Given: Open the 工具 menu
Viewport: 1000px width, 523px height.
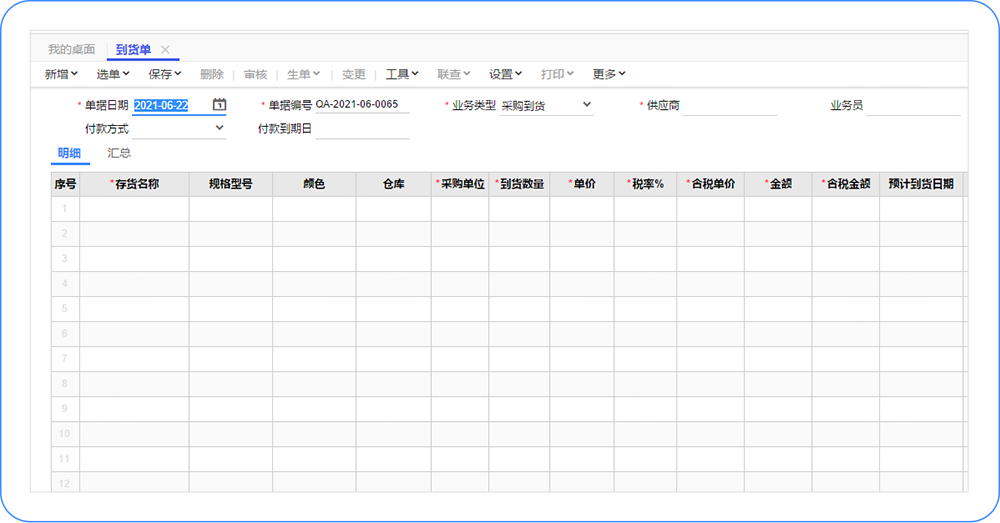Looking at the screenshot, I should [x=402, y=74].
